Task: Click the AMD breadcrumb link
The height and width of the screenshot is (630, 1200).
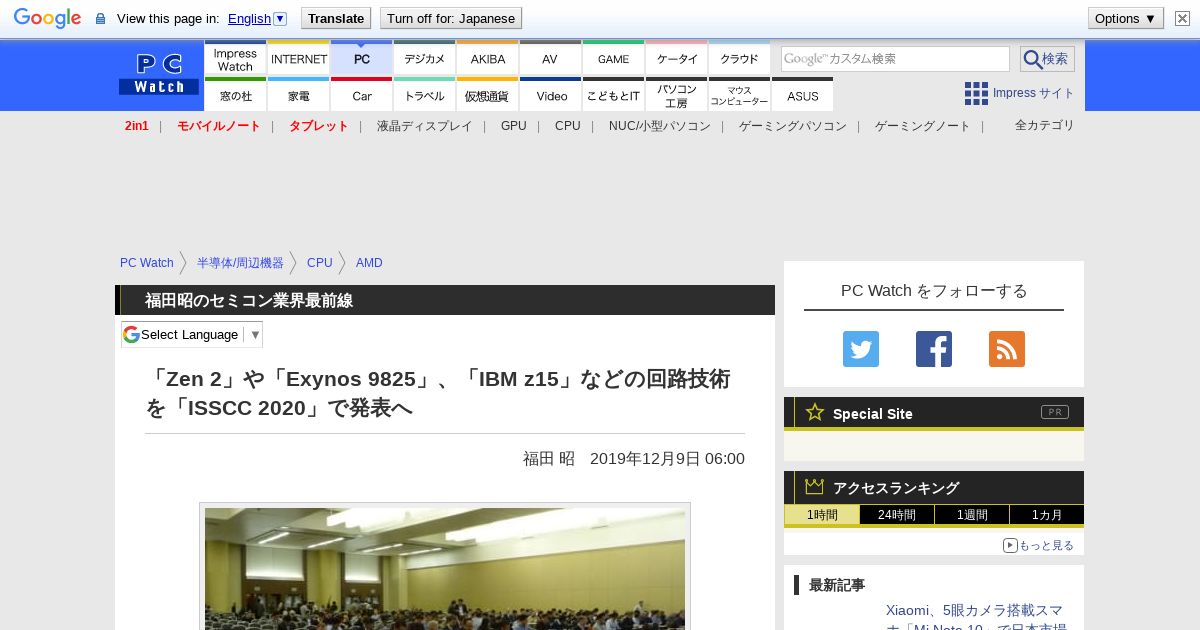Action: tap(369, 263)
